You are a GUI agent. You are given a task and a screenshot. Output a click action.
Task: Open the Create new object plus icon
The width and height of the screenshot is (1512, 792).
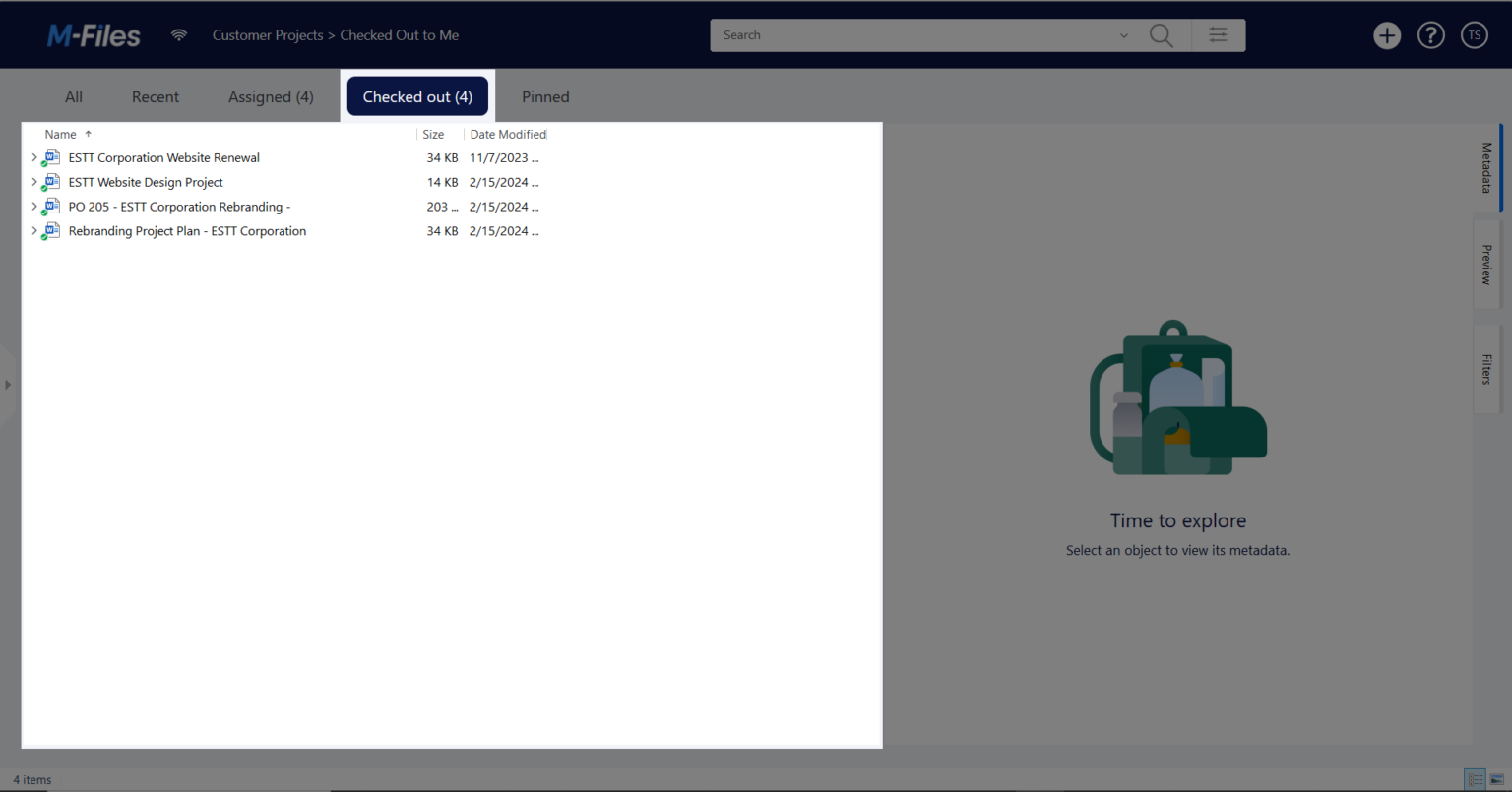[1387, 34]
